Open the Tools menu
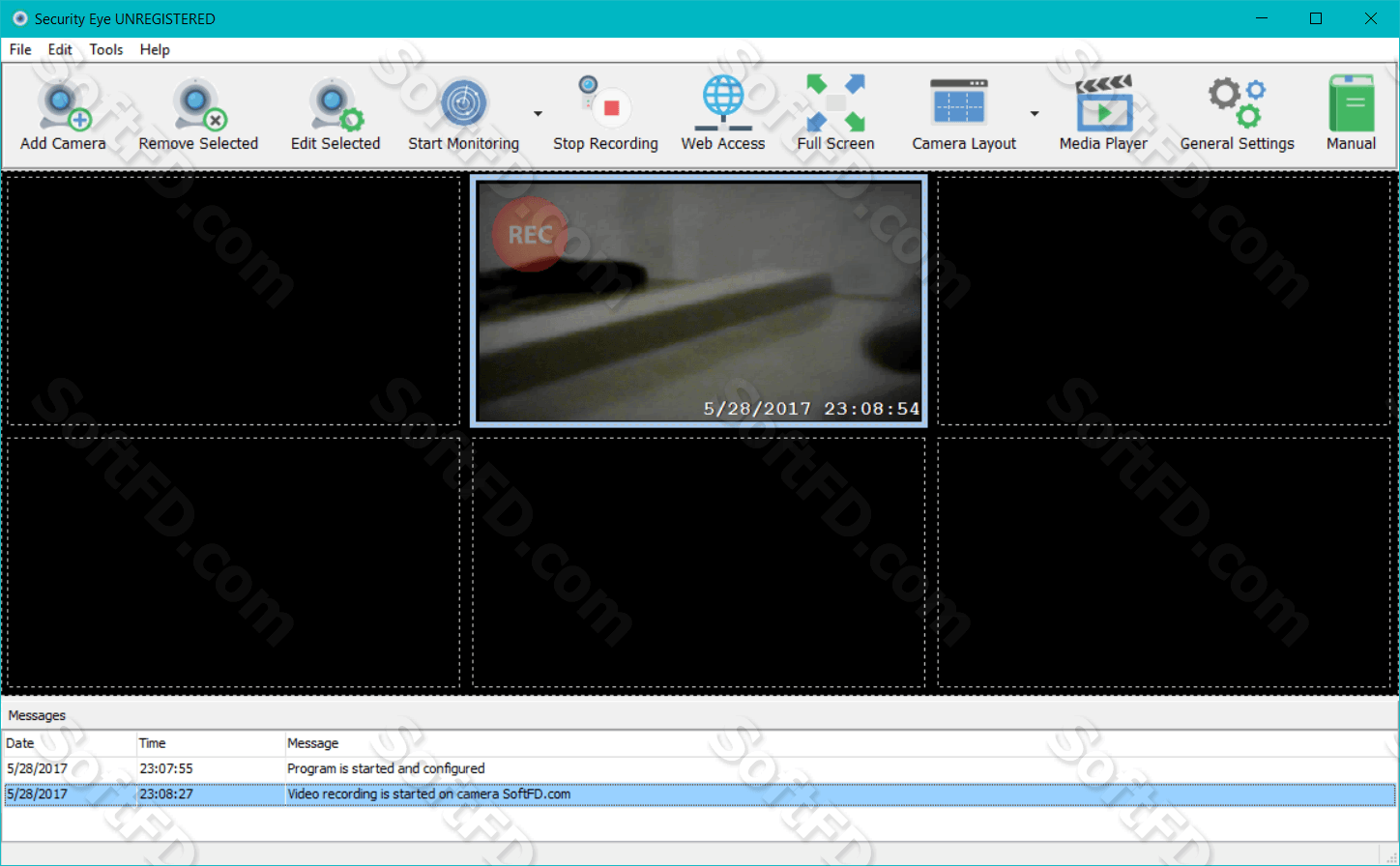The image size is (1400, 866). click(106, 49)
